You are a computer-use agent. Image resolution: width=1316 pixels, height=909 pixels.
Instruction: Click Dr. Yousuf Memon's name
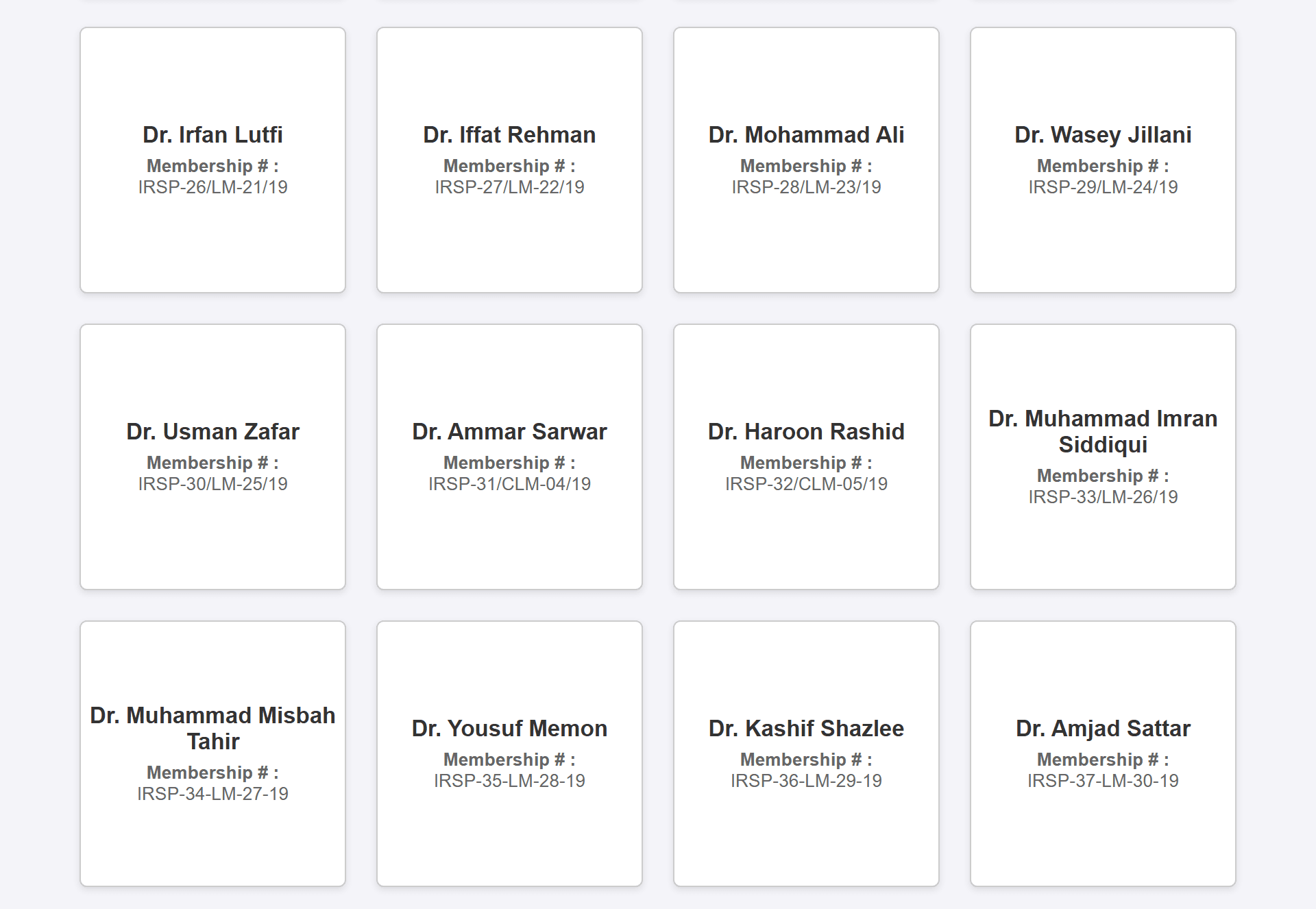coord(509,729)
